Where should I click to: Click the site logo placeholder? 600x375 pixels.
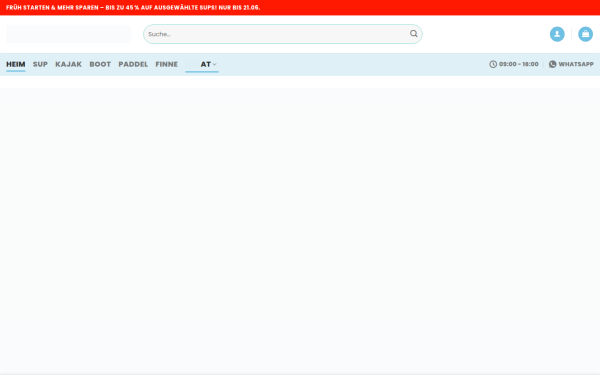pos(68,34)
